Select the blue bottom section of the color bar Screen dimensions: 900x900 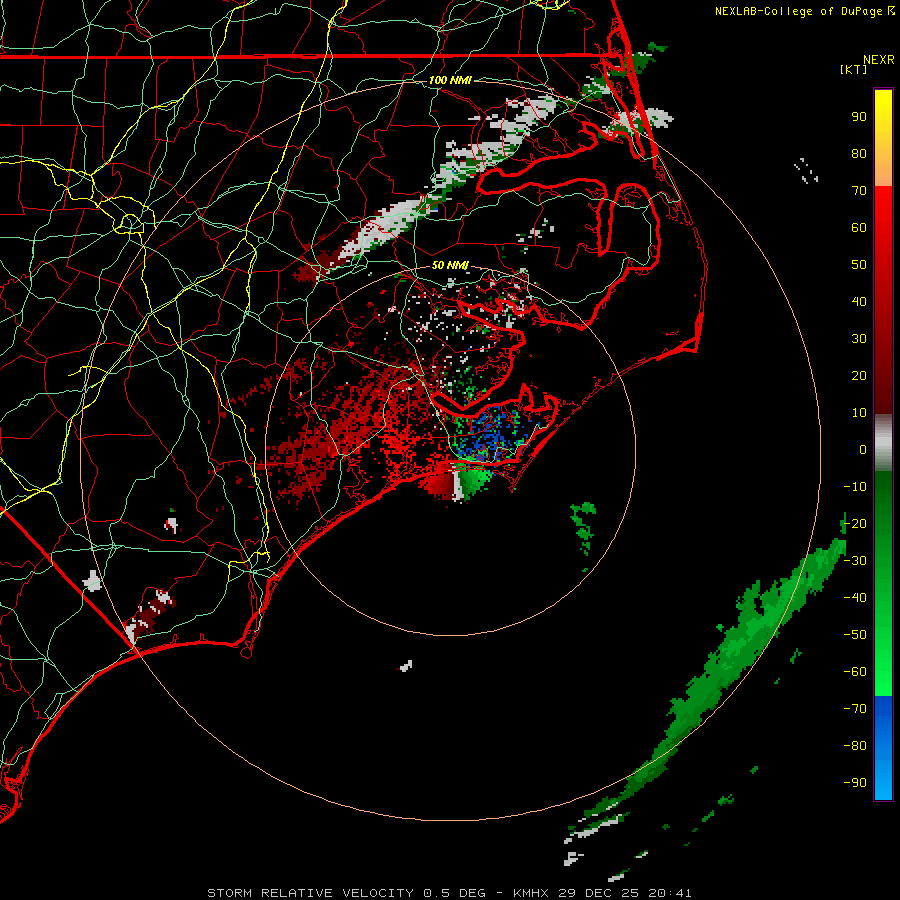883,747
